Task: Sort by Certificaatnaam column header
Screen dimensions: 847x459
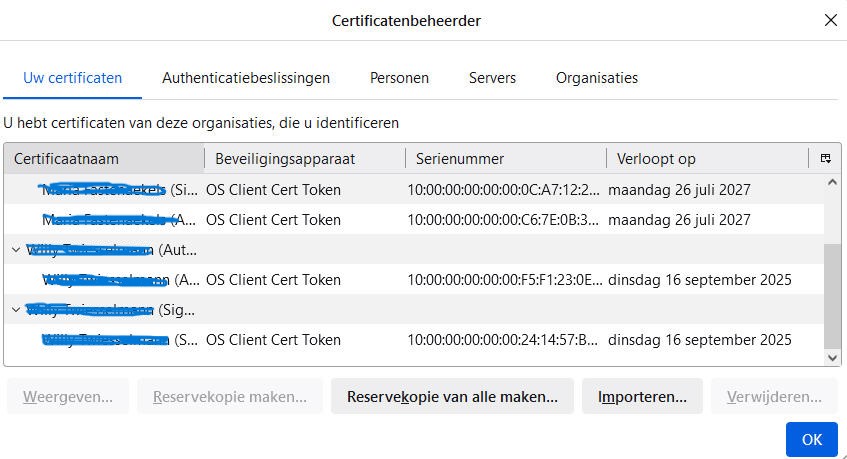Action: [x=104, y=159]
